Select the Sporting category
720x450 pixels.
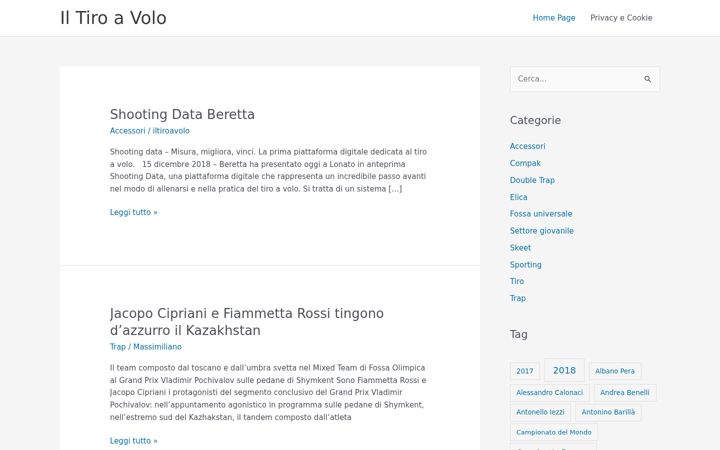[525, 264]
